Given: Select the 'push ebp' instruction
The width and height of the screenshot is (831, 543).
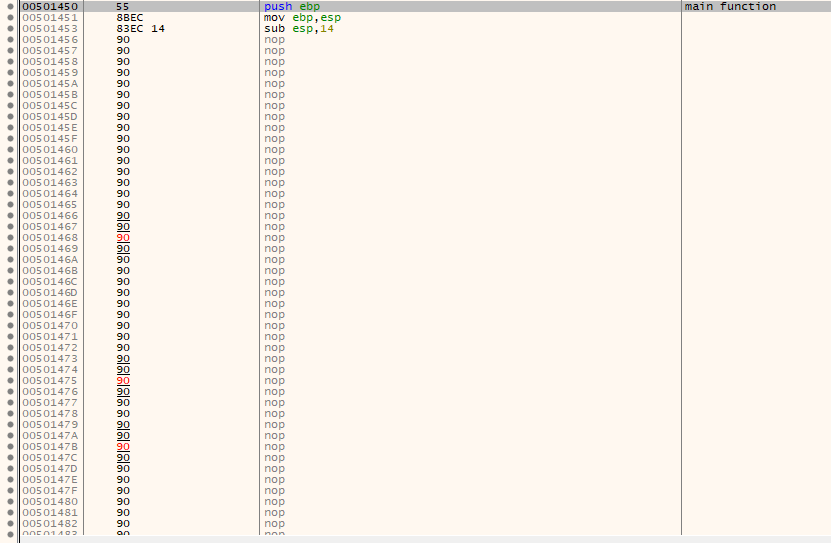Looking at the screenshot, I should [292, 6].
